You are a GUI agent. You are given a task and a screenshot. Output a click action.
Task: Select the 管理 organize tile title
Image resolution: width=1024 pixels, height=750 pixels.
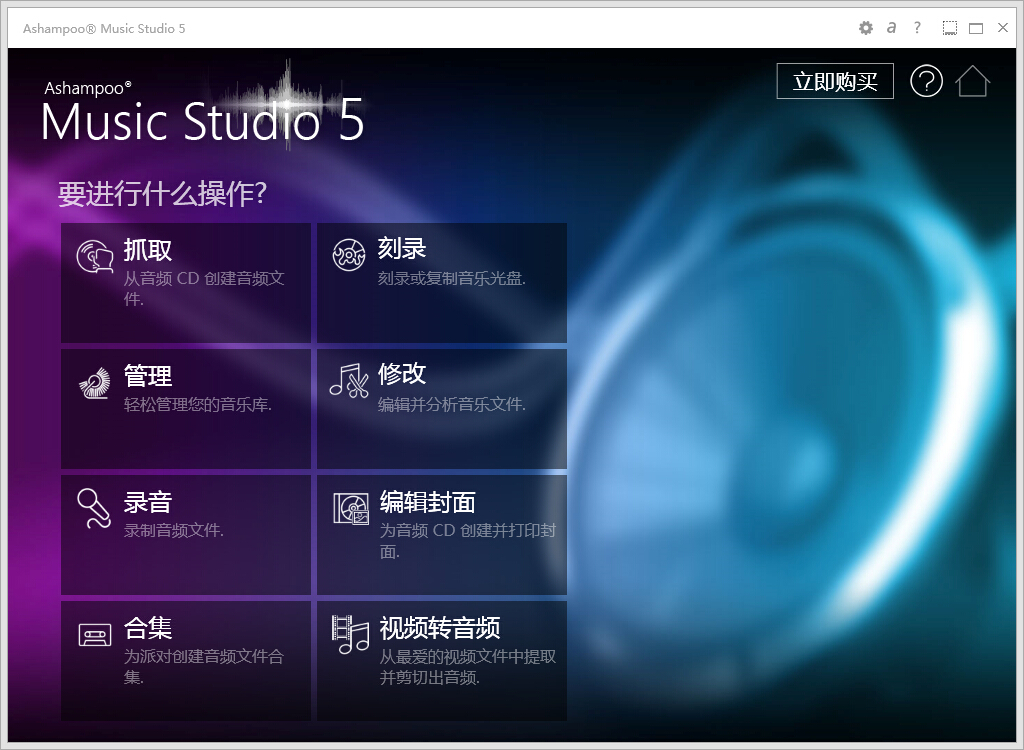tap(148, 376)
